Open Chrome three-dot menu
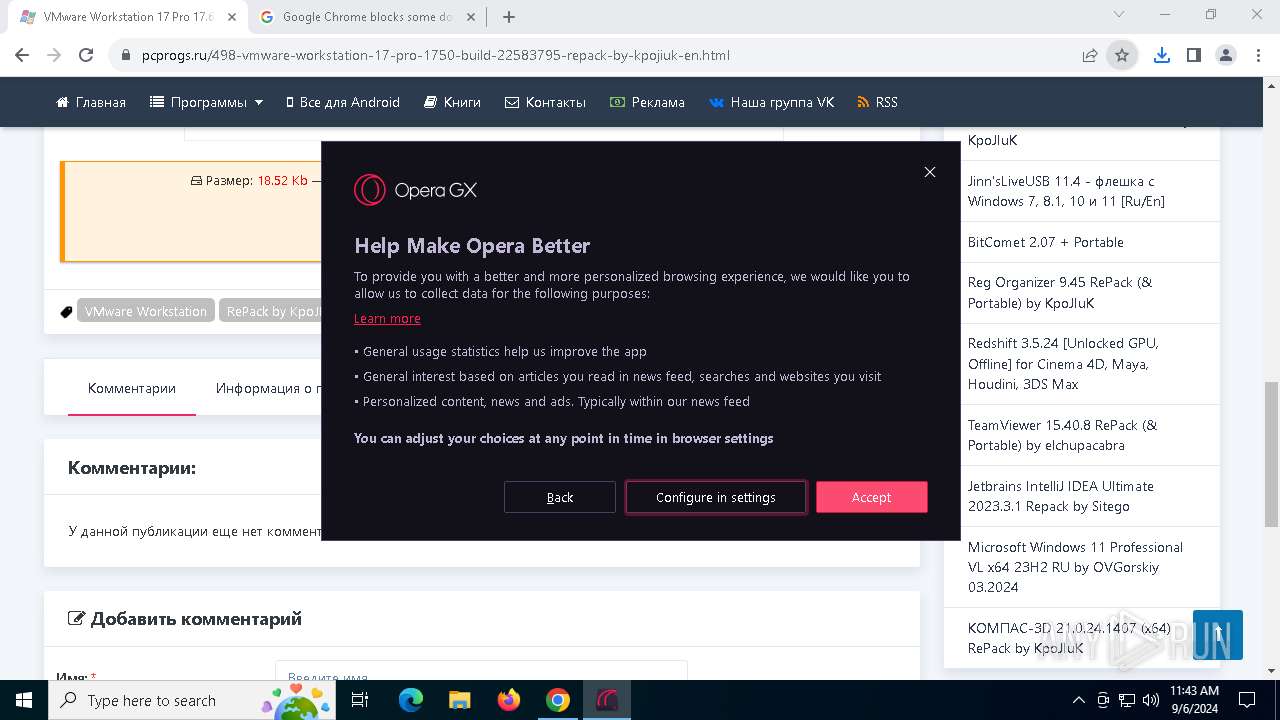 [1258, 55]
